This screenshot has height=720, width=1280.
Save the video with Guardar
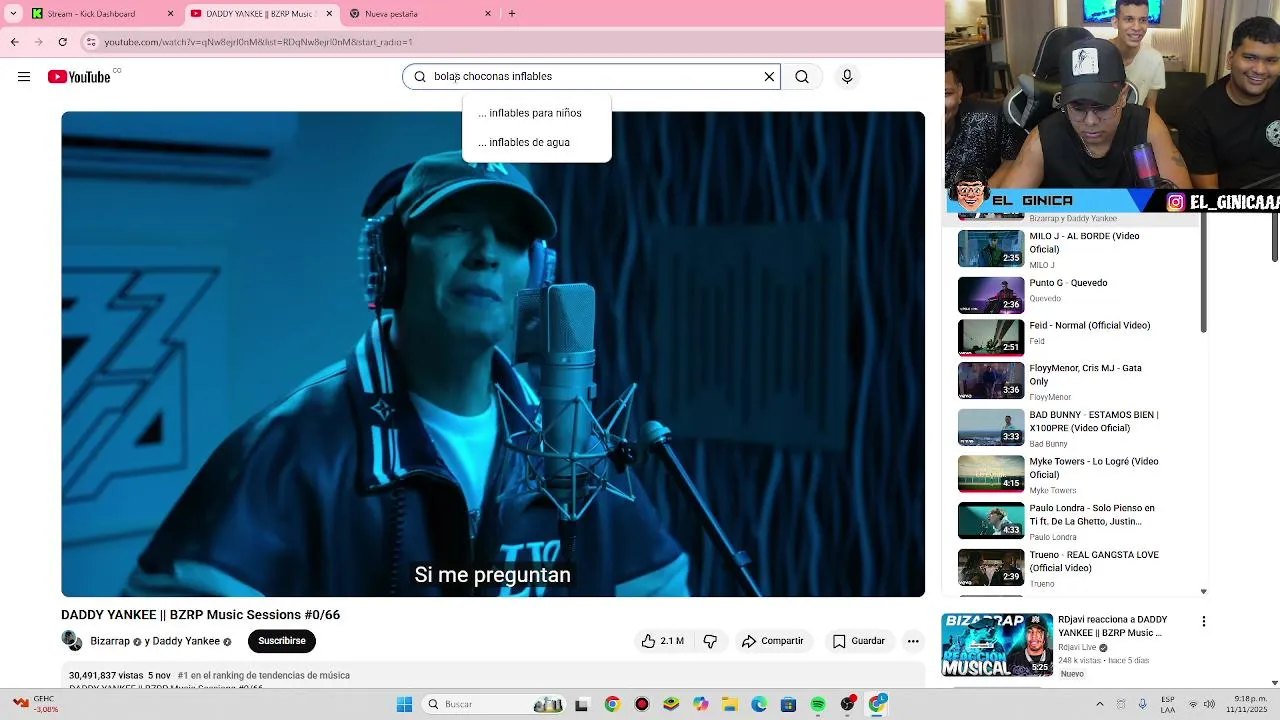pos(859,641)
